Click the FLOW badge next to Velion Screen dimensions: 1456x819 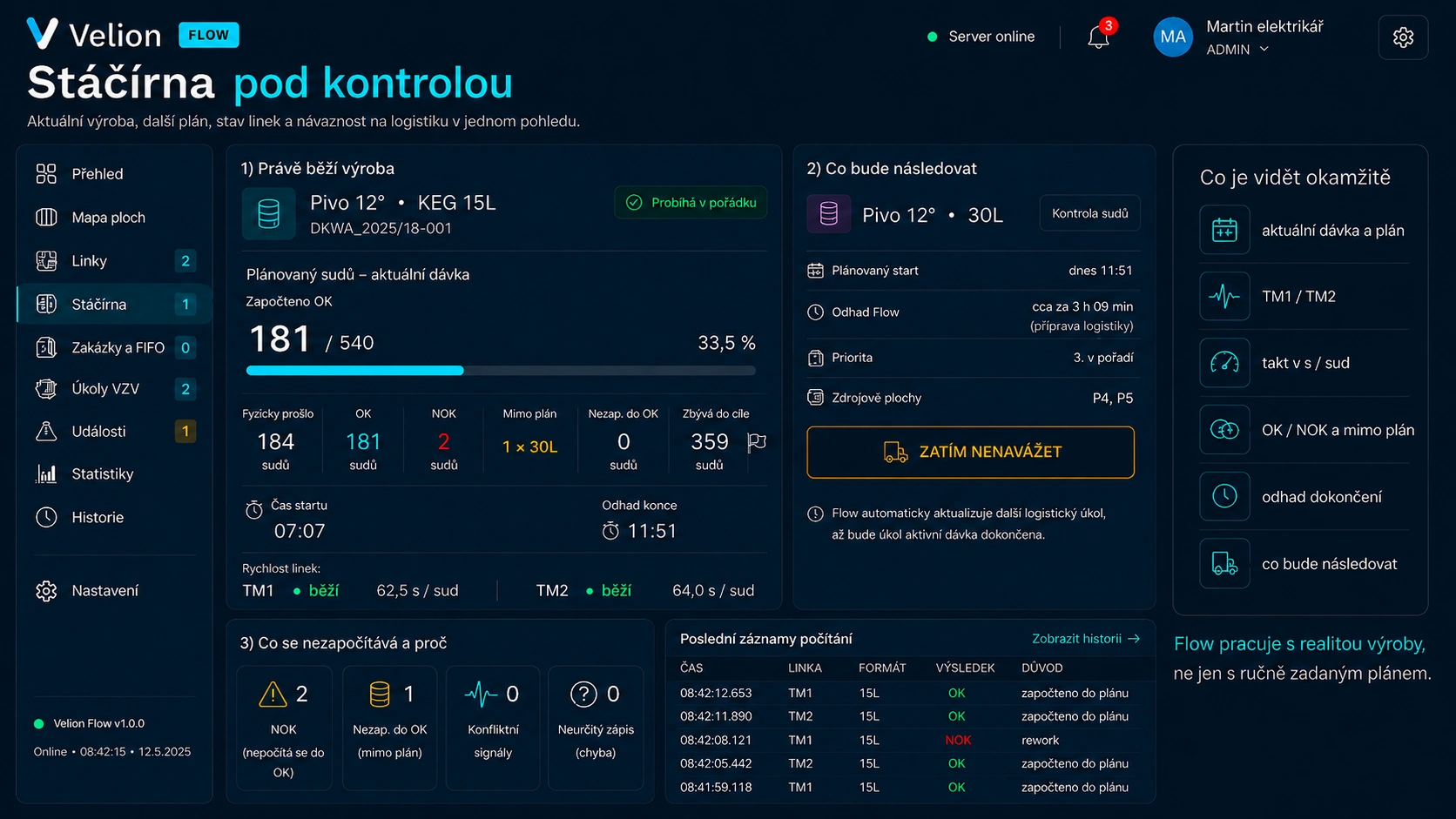coord(209,35)
